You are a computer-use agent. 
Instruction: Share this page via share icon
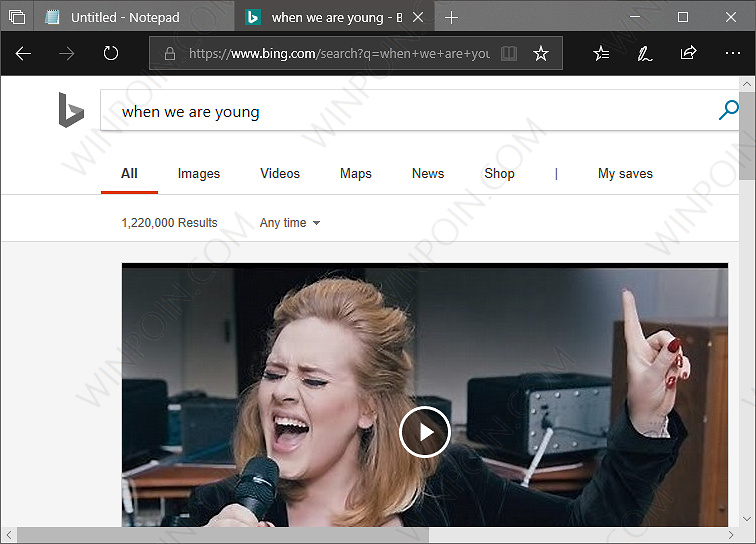tap(688, 53)
